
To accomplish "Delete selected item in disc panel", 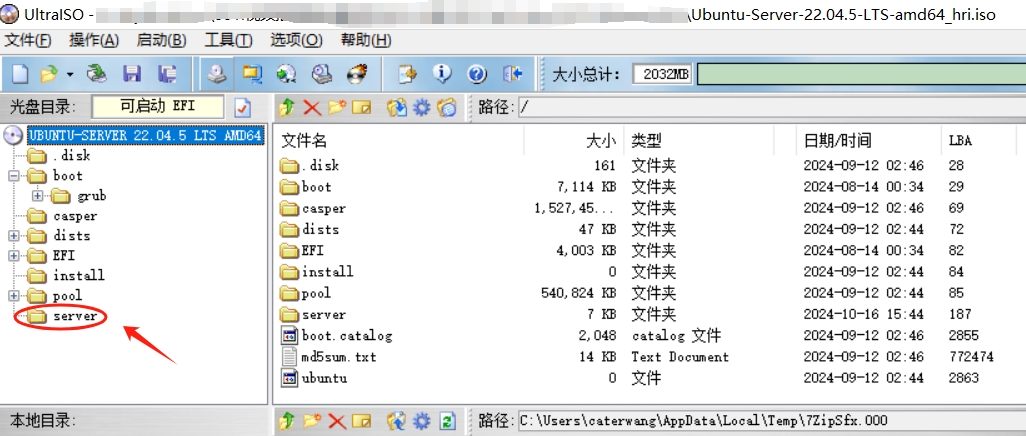I will tap(312, 107).
